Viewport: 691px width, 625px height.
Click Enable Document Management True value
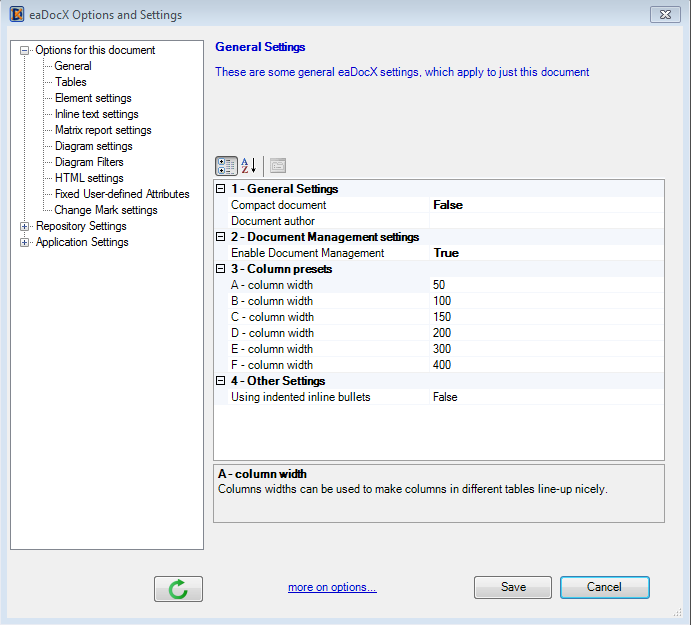546,253
